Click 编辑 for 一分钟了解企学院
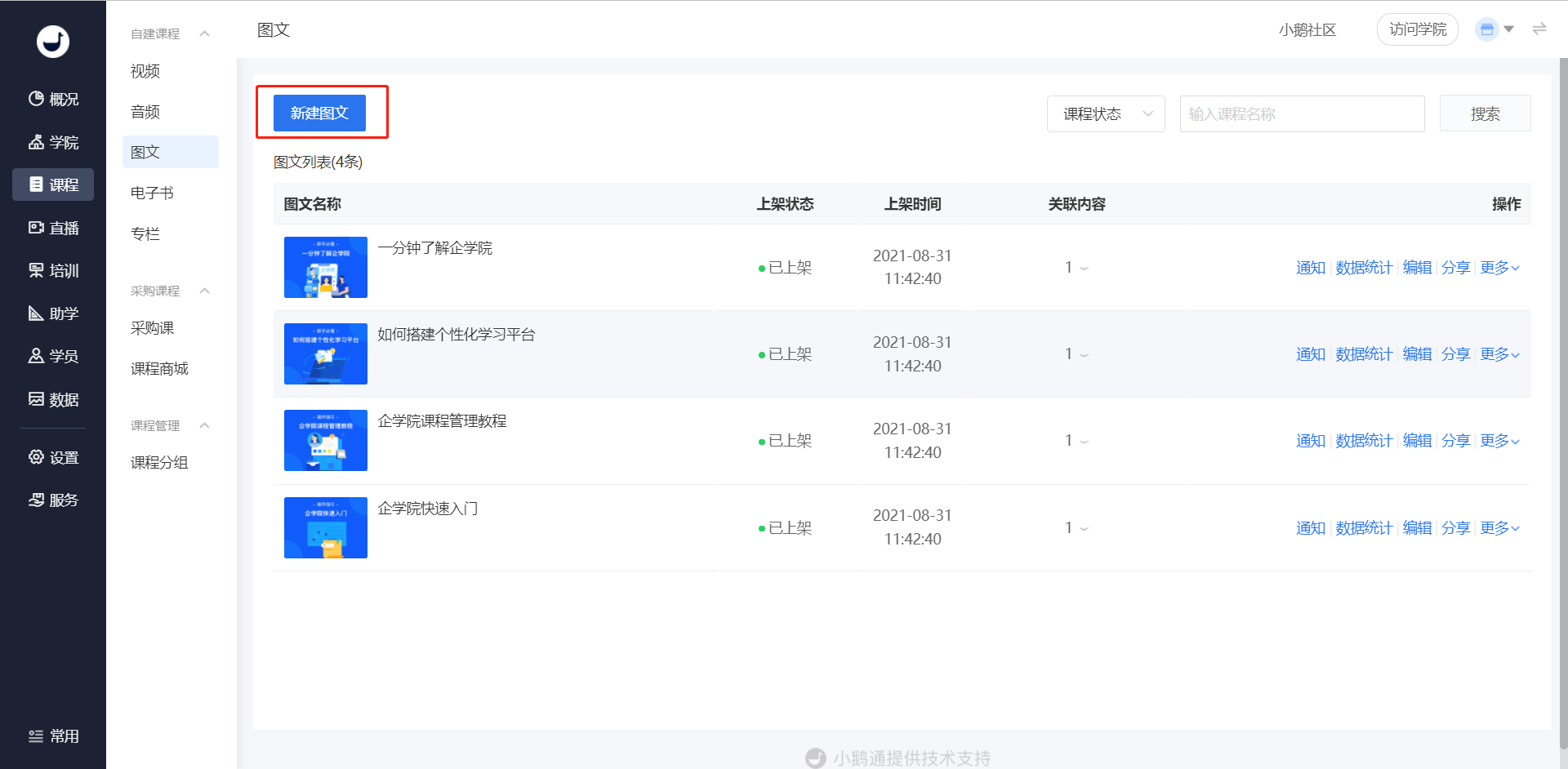 tap(1418, 268)
